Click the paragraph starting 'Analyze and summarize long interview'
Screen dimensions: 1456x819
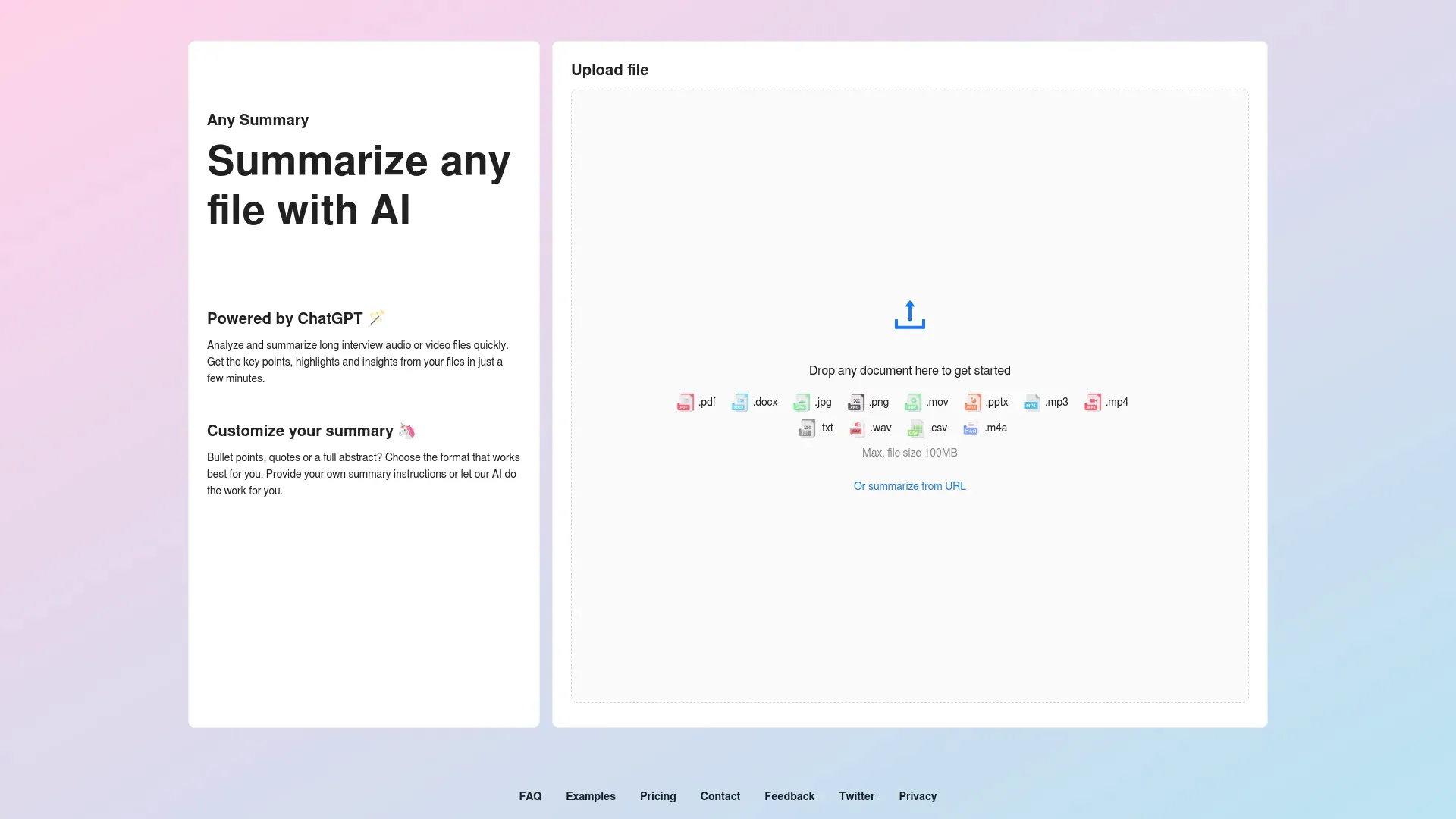(x=358, y=362)
